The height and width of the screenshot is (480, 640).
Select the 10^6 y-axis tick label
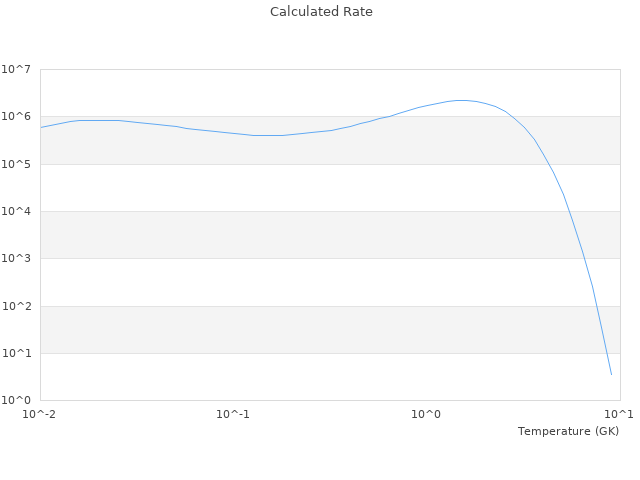click(x=16, y=117)
